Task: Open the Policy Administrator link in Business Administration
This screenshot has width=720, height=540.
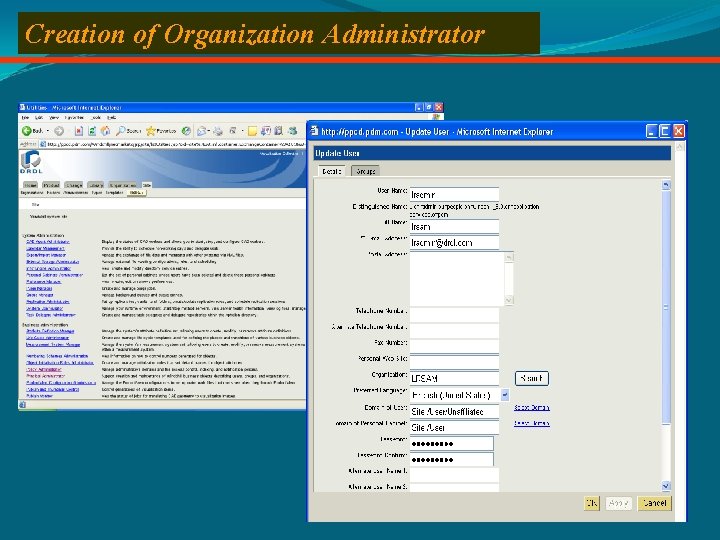Action: pyautogui.click(x=44, y=369)
